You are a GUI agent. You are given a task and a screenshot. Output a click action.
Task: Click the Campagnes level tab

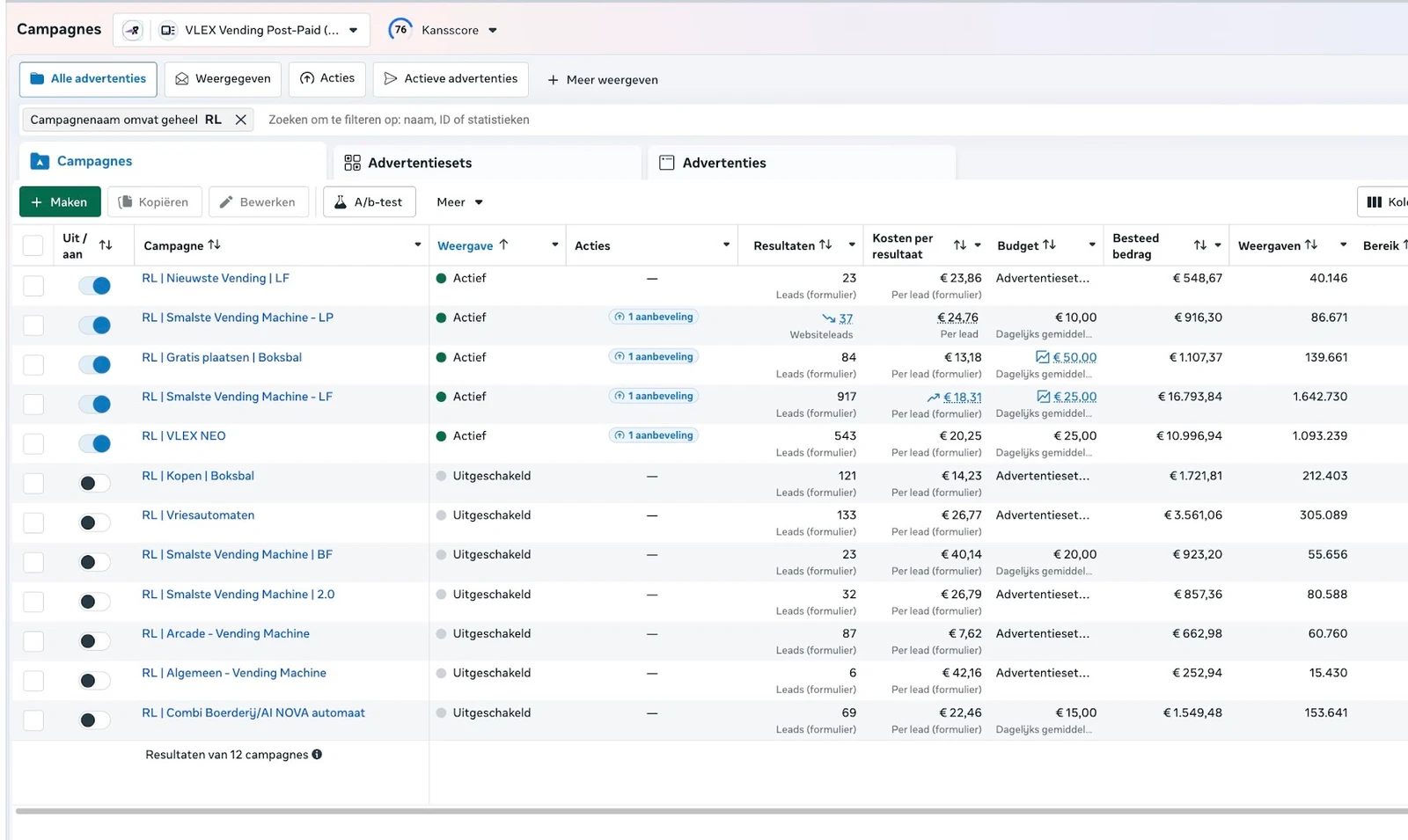(172, 162)
